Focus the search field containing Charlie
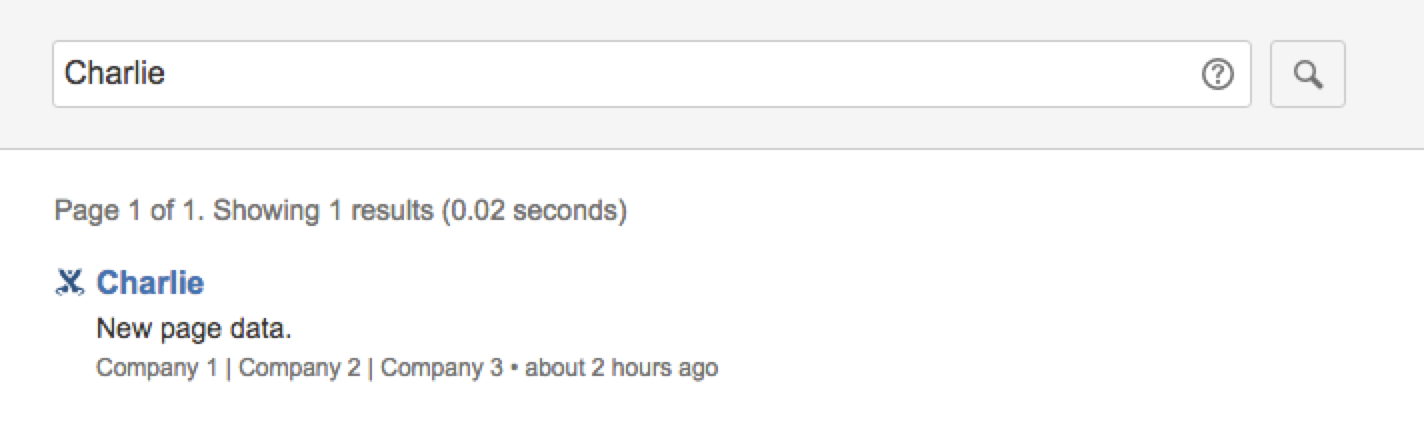The image size is (1424, 430). click(650, 74)
